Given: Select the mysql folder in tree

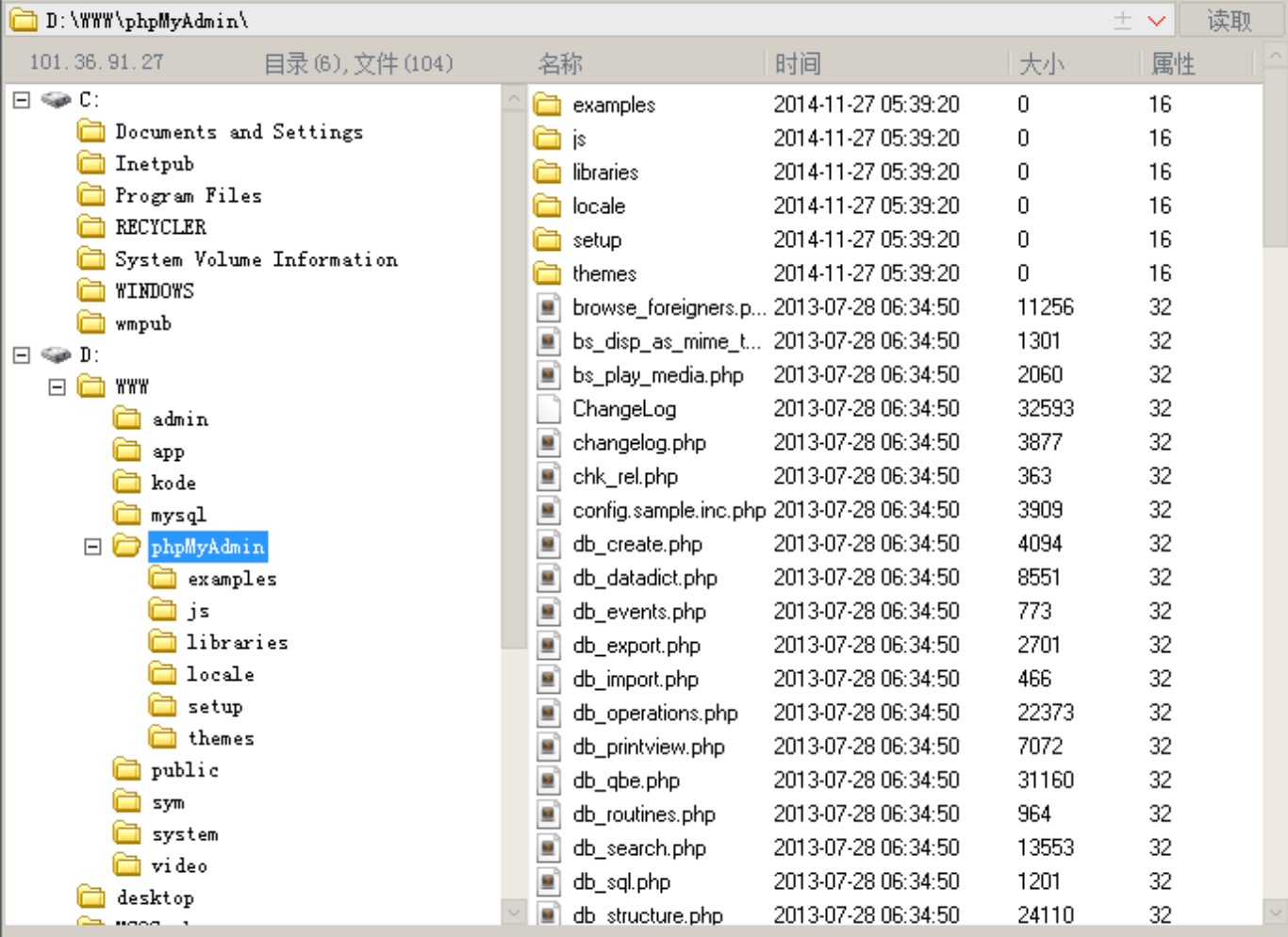Looking at the screenshot, I should click(x=178, y=515).
